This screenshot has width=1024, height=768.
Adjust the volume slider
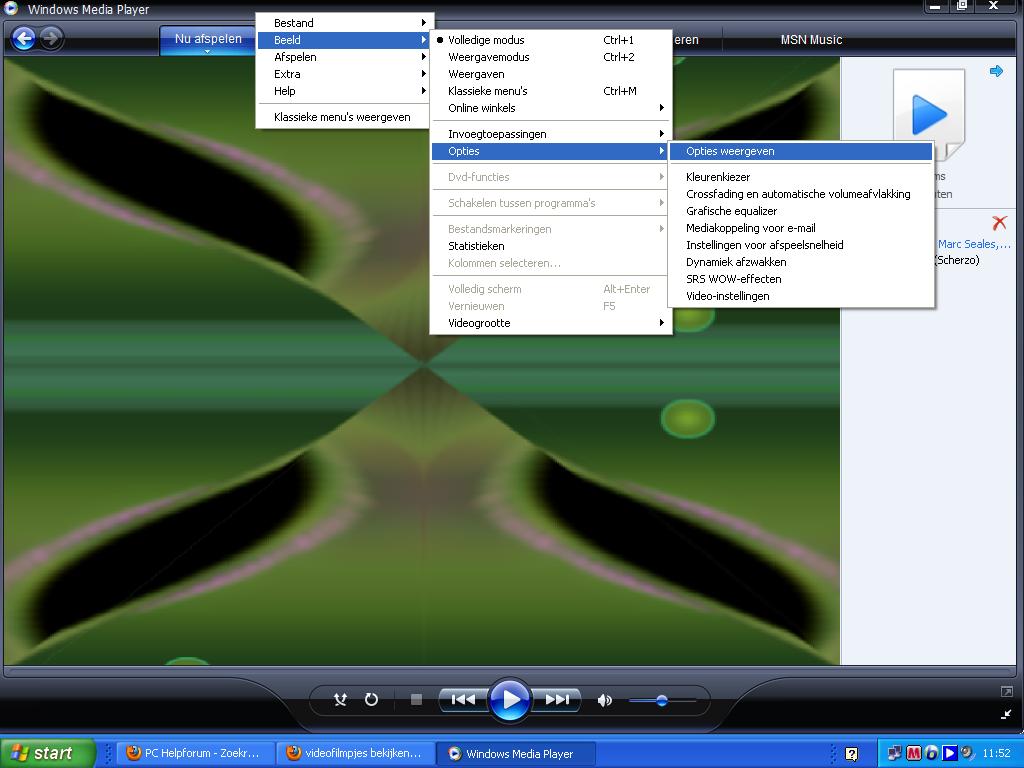pos(662,701)
